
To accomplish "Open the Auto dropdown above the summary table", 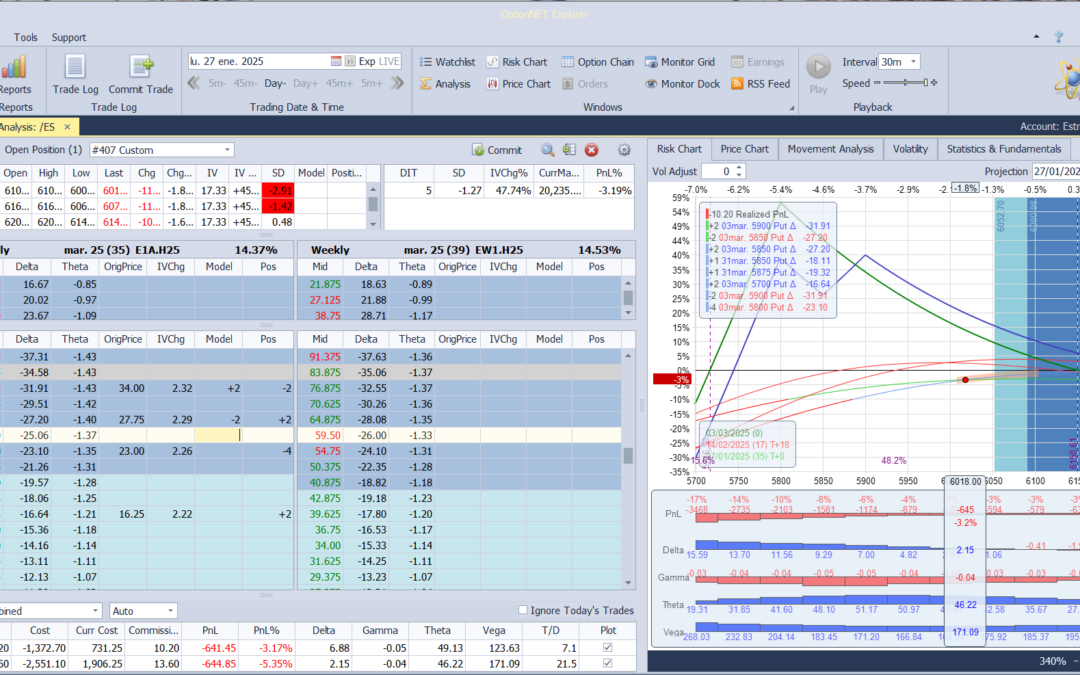I will [x=170, y=611].
